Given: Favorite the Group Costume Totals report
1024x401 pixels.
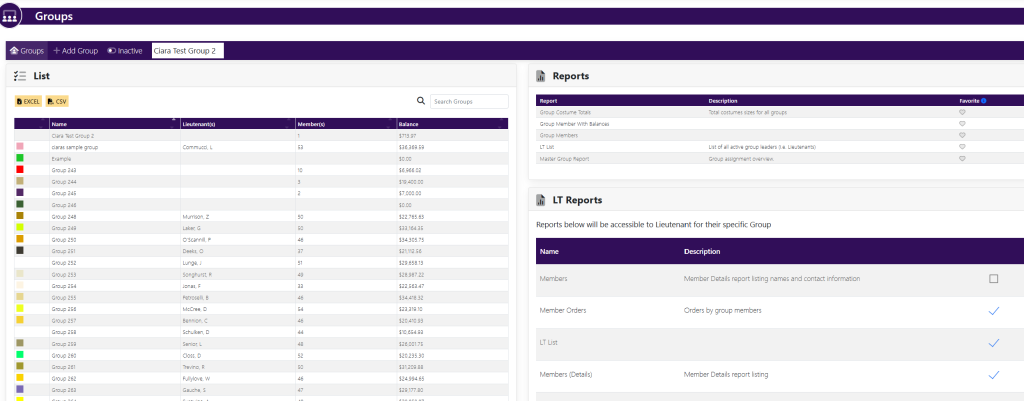Looking at the screenshot, I should pos(962,113).
